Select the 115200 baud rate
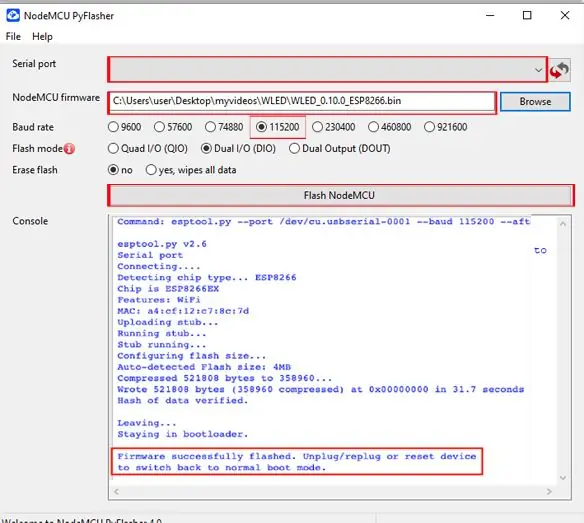The width and height of the screenshot is (584, 523). (x=277, y=127)
